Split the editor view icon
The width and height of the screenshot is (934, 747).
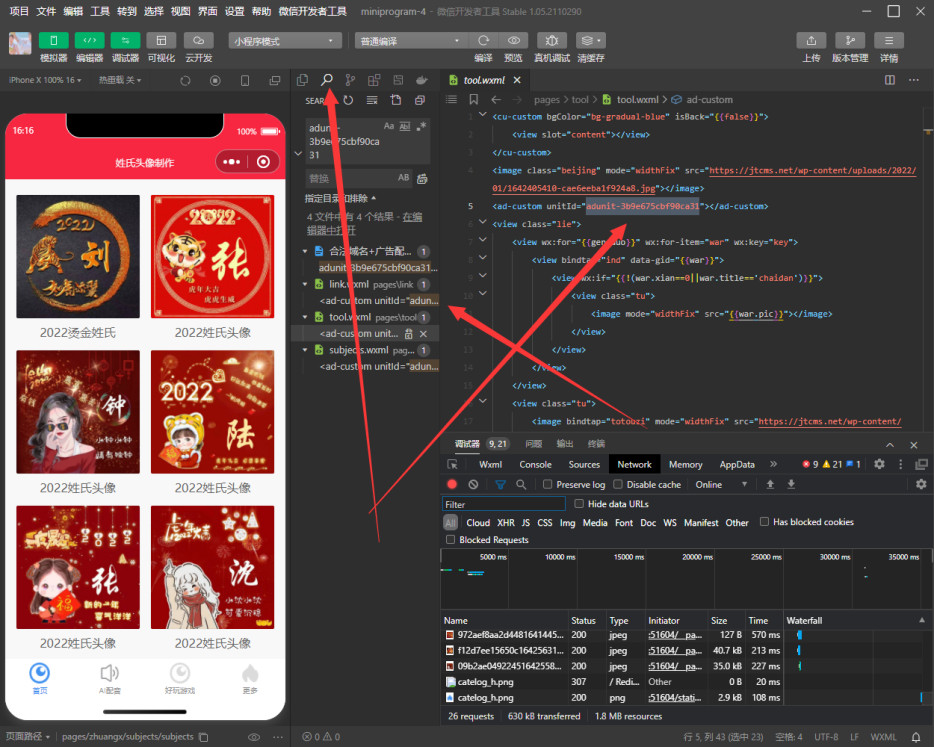[890, 80]
